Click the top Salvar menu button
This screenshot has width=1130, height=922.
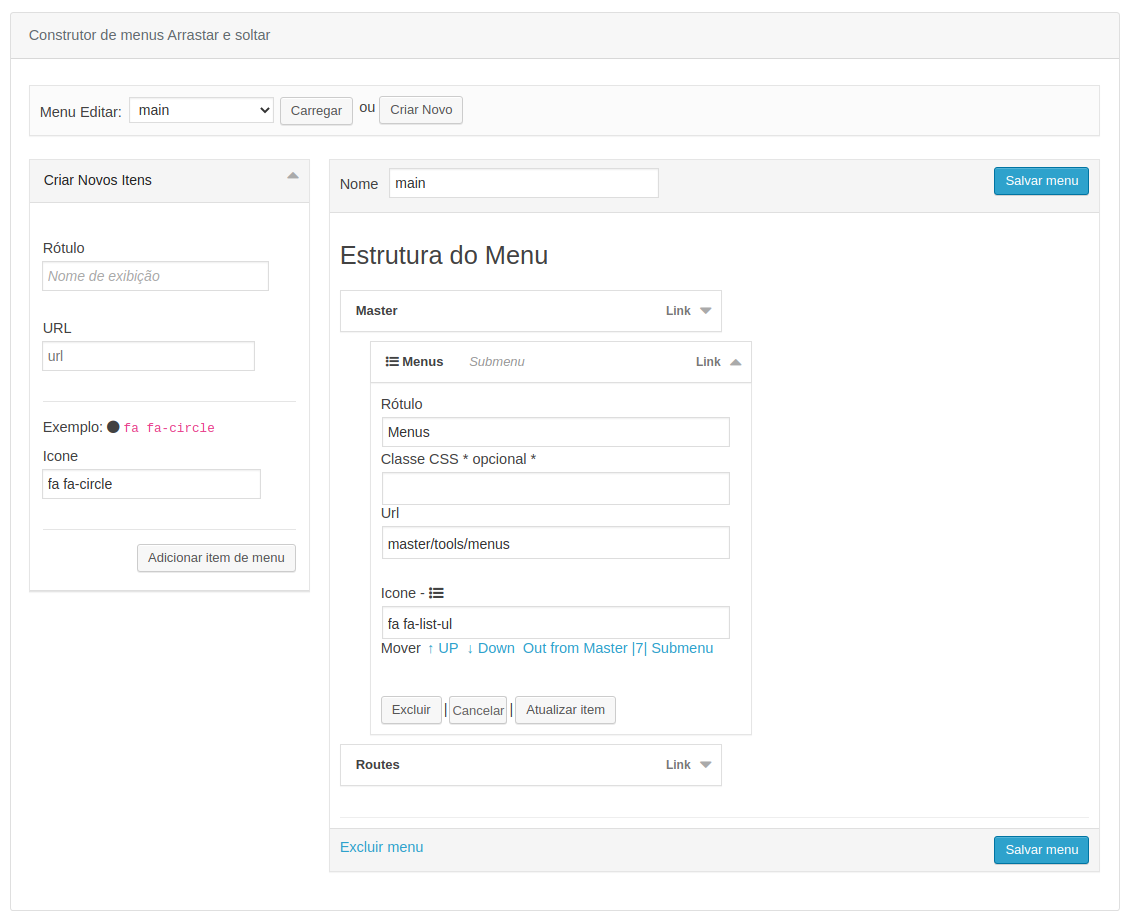pos(1041,181)
